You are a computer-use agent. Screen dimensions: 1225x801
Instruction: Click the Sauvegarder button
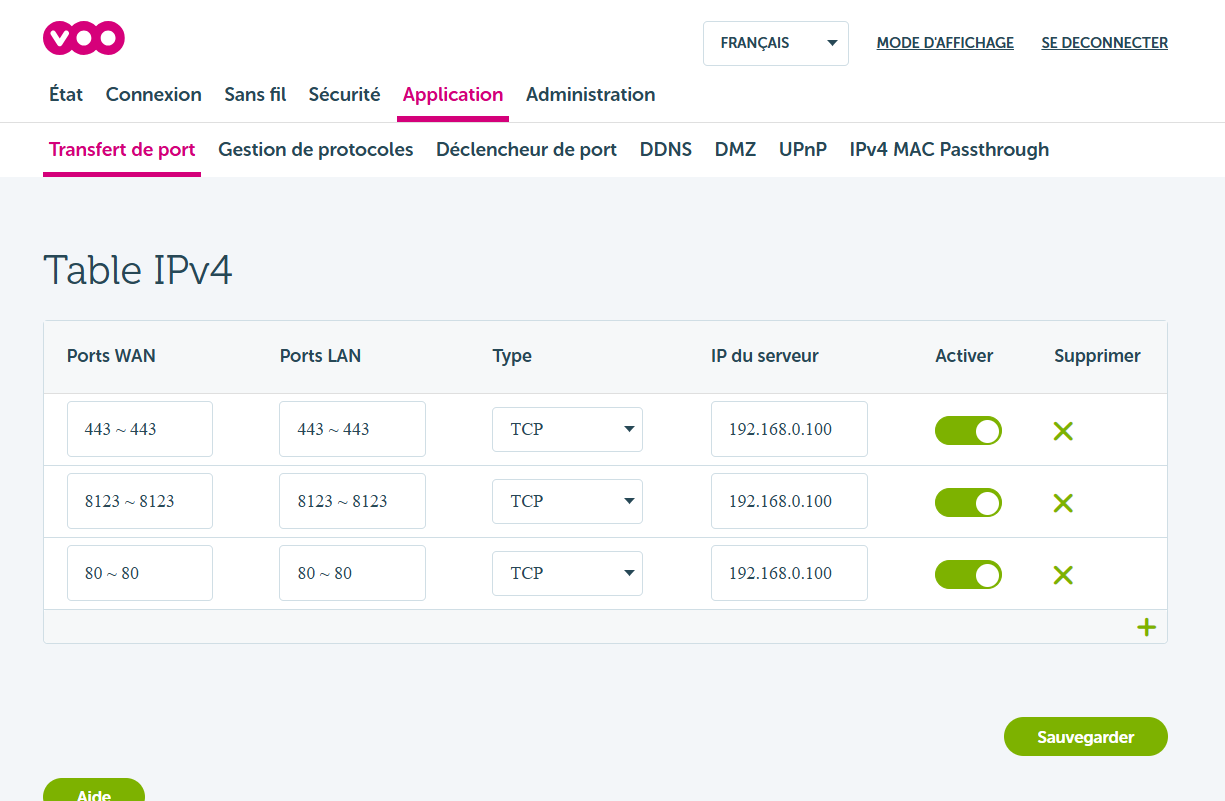[1086, 737]
